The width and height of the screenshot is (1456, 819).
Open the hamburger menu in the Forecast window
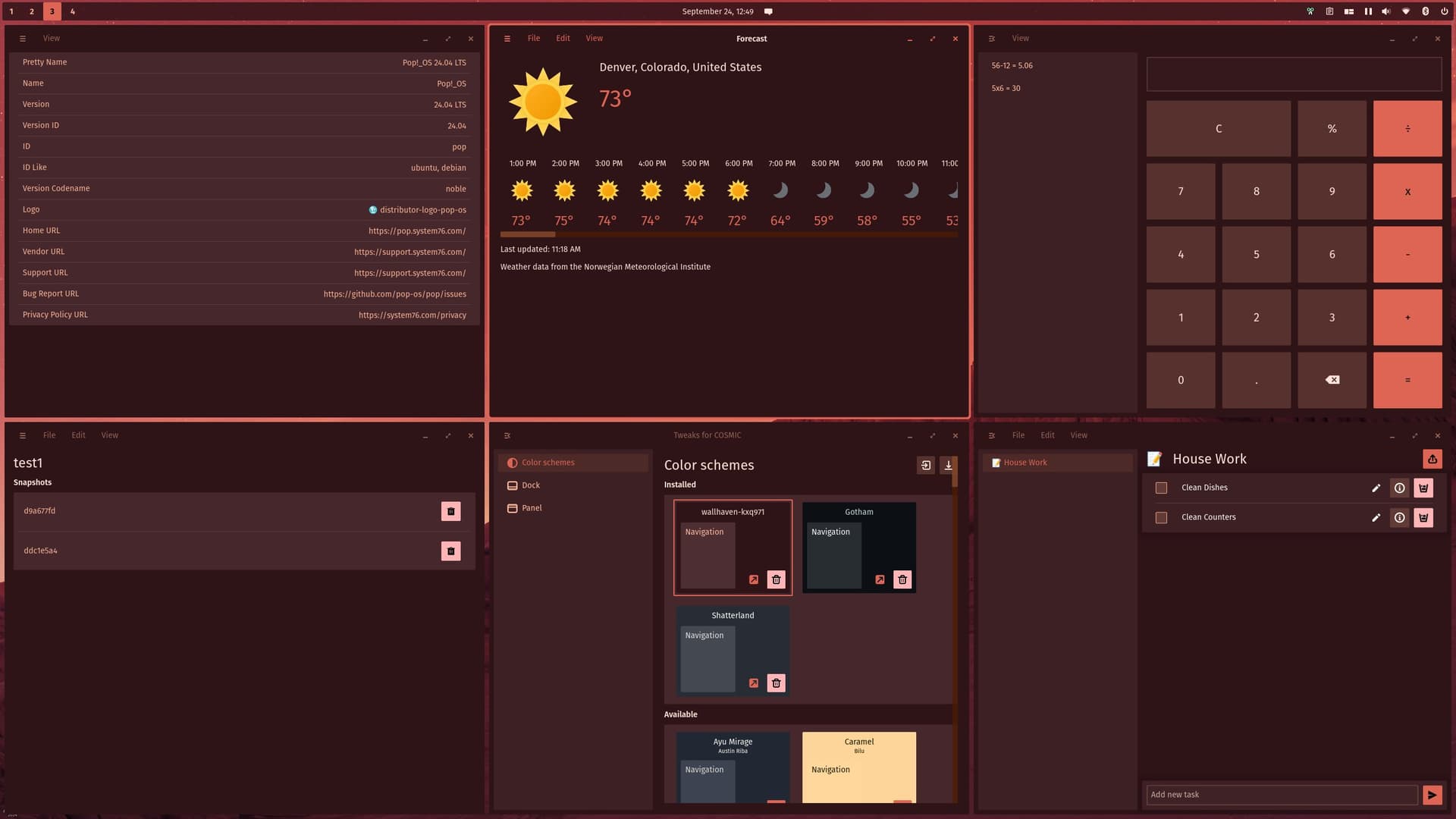(507, 39)
